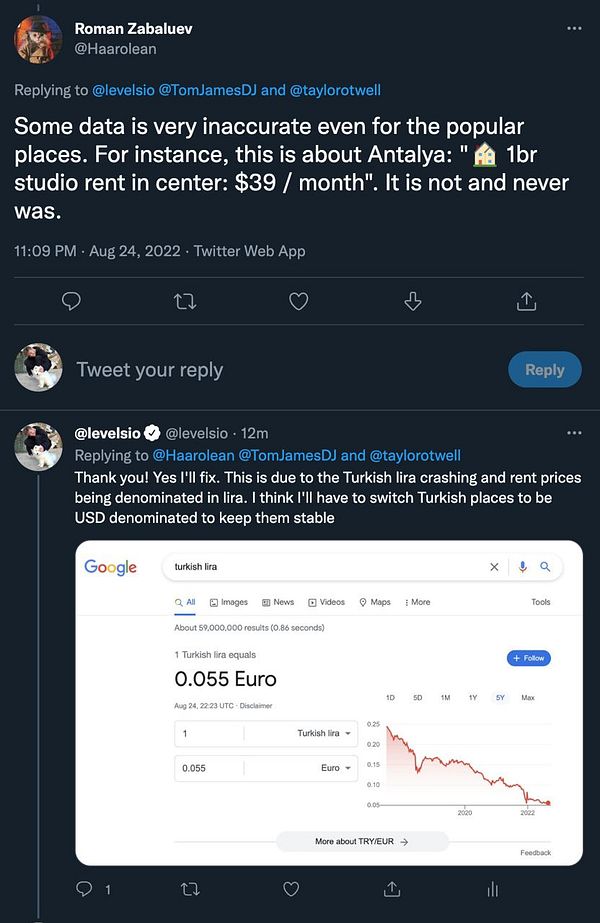Retweet the @levelsio reply

point(189,888)
